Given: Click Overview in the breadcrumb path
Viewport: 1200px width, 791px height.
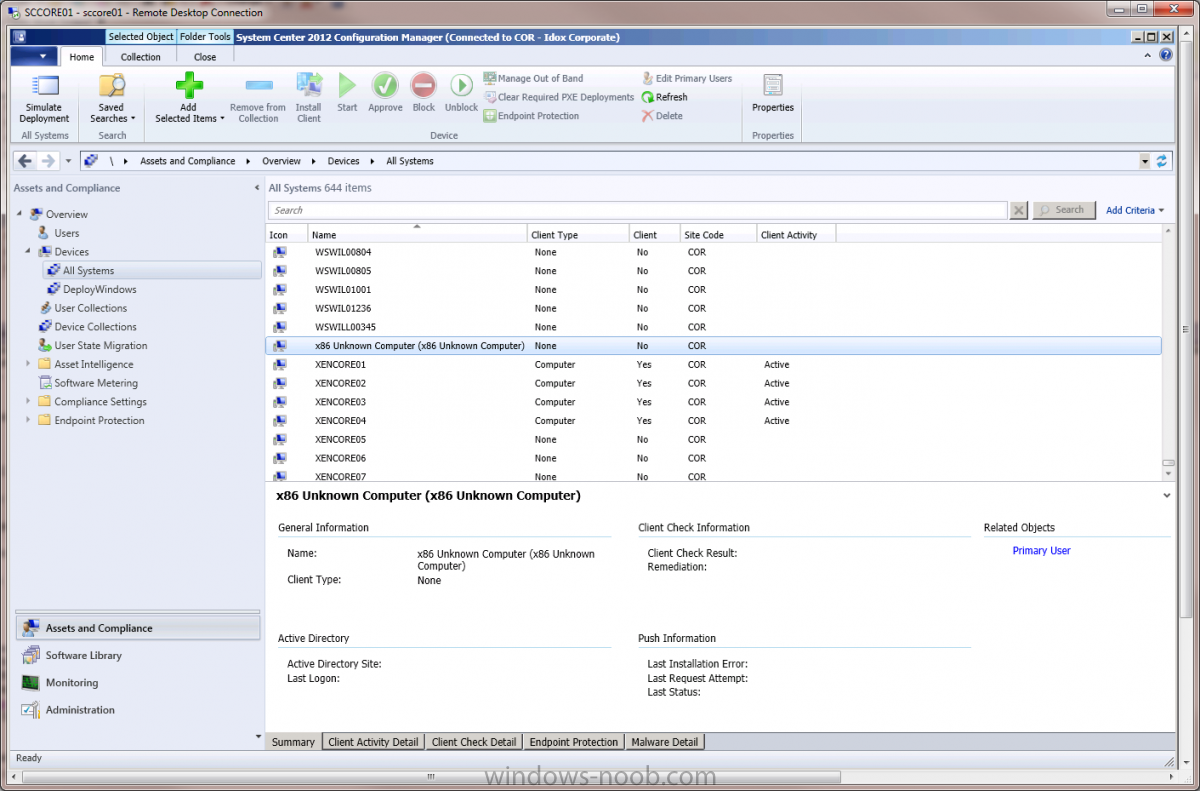Looking at the screenshot, I should (x=281, y=161).
